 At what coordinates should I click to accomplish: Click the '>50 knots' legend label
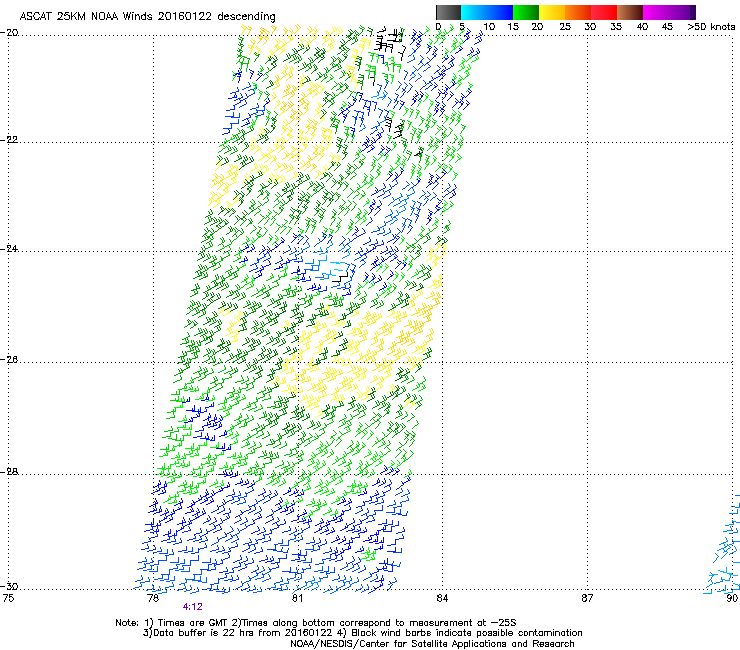click(711, 27)
